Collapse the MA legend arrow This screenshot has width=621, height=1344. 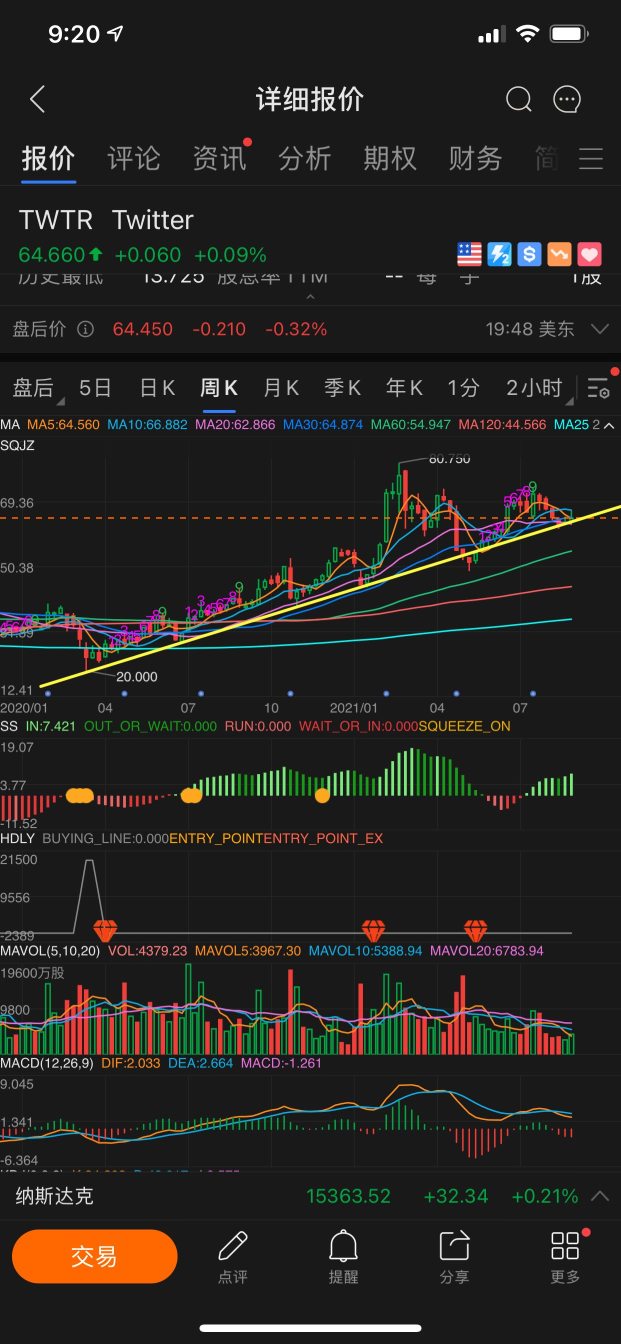pyautogui.click(x=611, y=425)
